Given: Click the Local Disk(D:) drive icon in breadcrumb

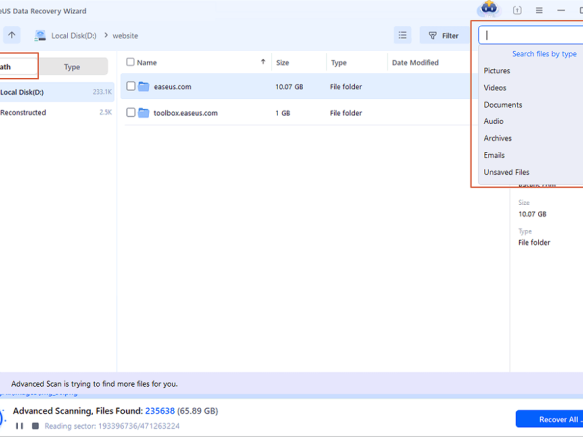Looking at the screenshot, I should (40, 36).
